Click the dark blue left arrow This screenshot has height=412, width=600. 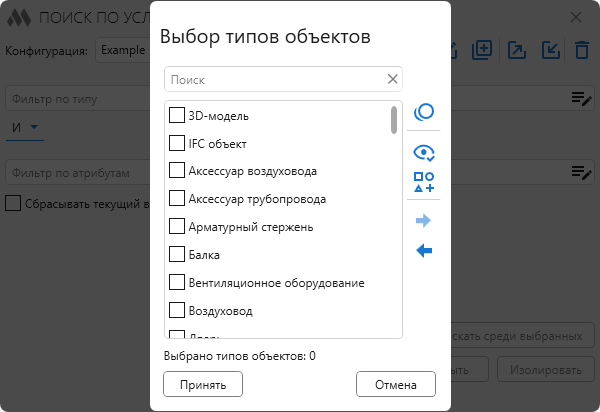click(x=424, y=250)
